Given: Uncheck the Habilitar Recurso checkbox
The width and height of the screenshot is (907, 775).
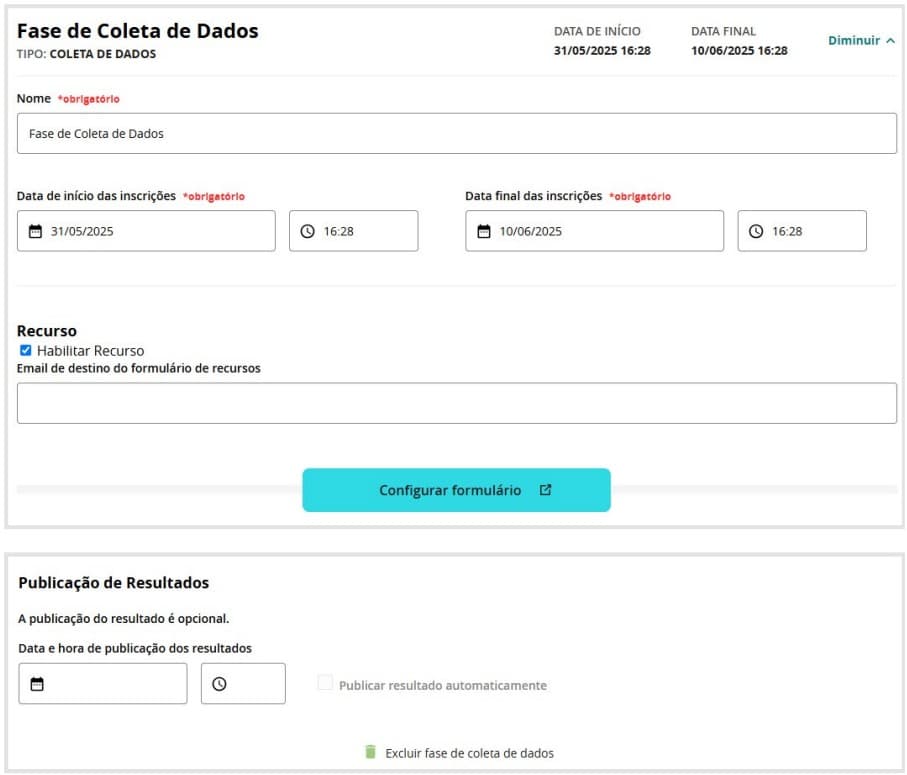Looking at the screenshot, I should (x=26, y=350).
